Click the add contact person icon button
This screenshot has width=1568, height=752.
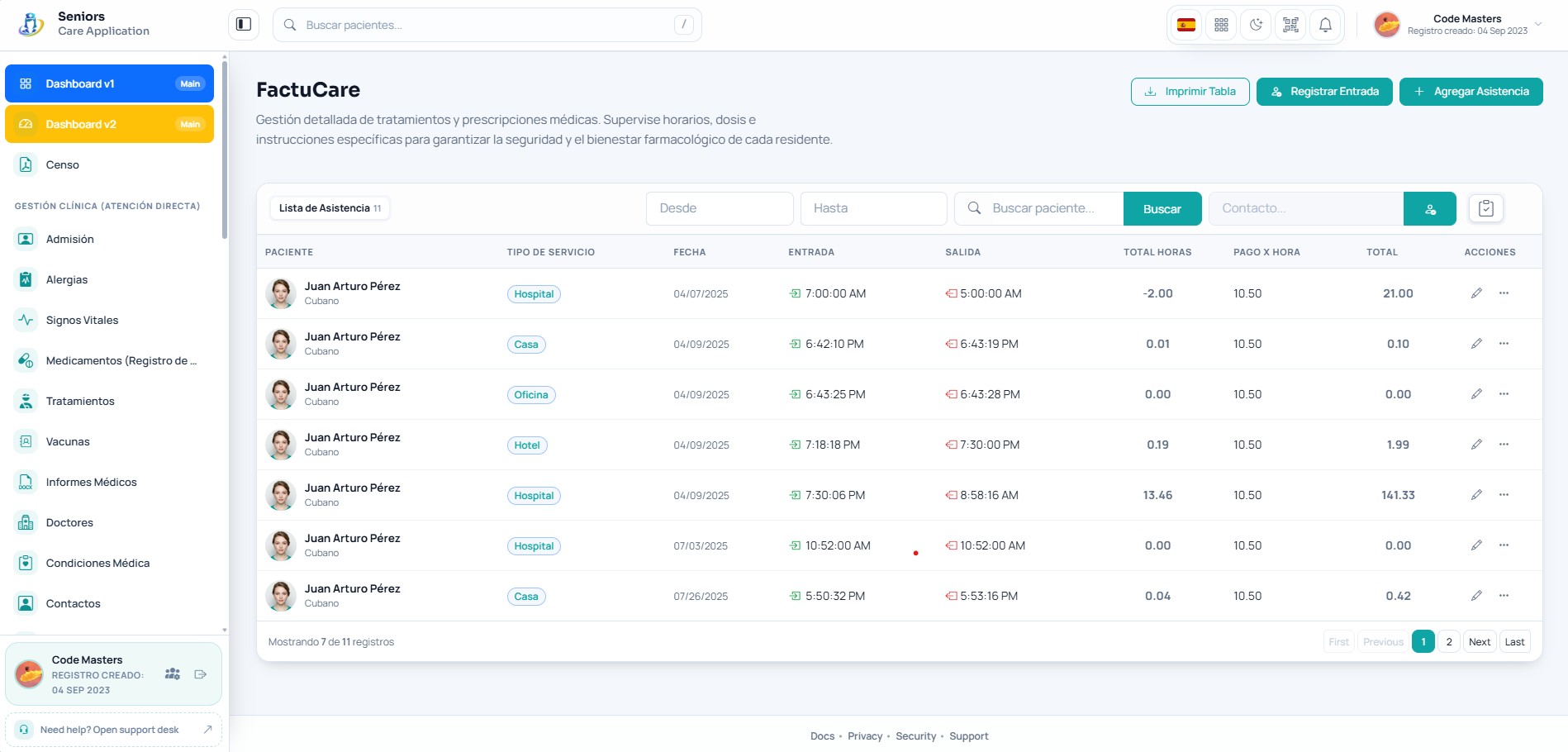[1430, 209]
